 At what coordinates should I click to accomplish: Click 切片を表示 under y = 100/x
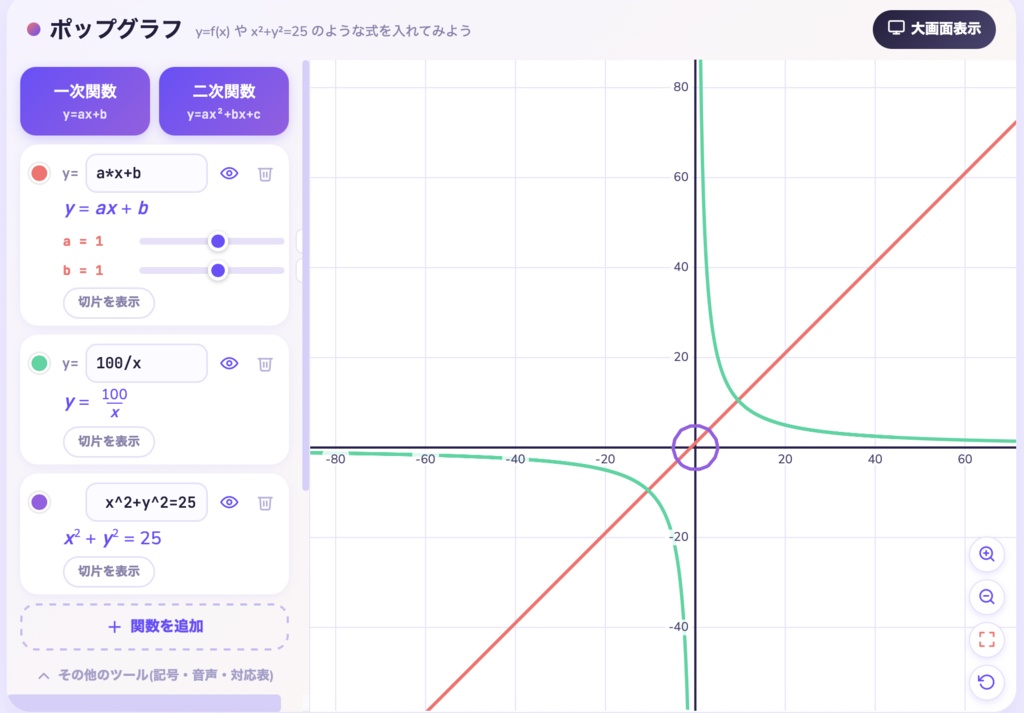coord(109,441)
